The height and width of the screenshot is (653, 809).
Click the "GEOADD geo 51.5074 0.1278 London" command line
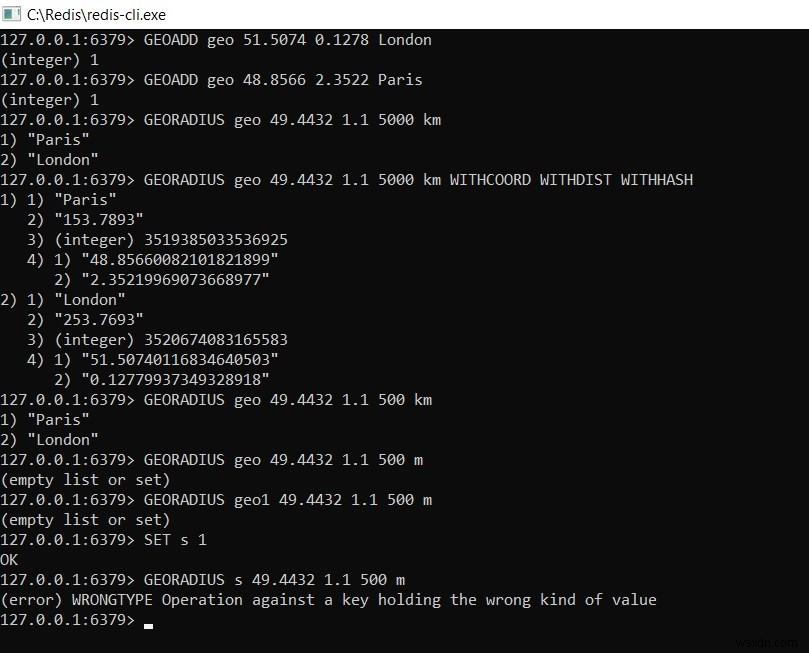click(216, 40)
